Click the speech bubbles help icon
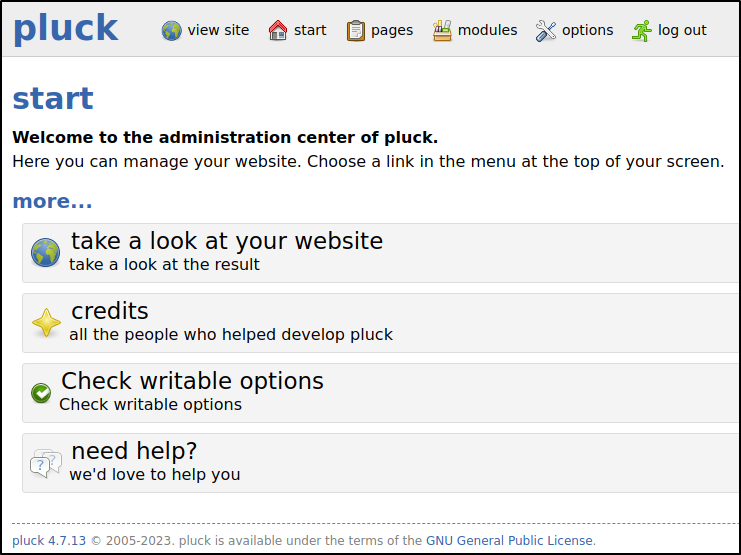Image resolution: width=741 pixels, height=555 pixels. tap(46, 463)
